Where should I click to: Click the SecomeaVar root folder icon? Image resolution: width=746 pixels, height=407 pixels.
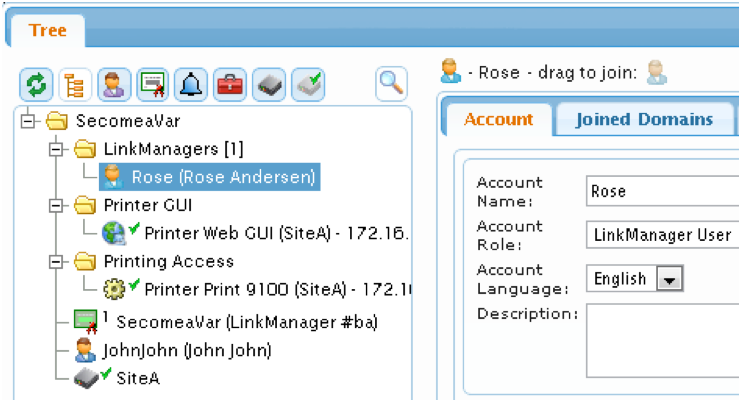57,121
